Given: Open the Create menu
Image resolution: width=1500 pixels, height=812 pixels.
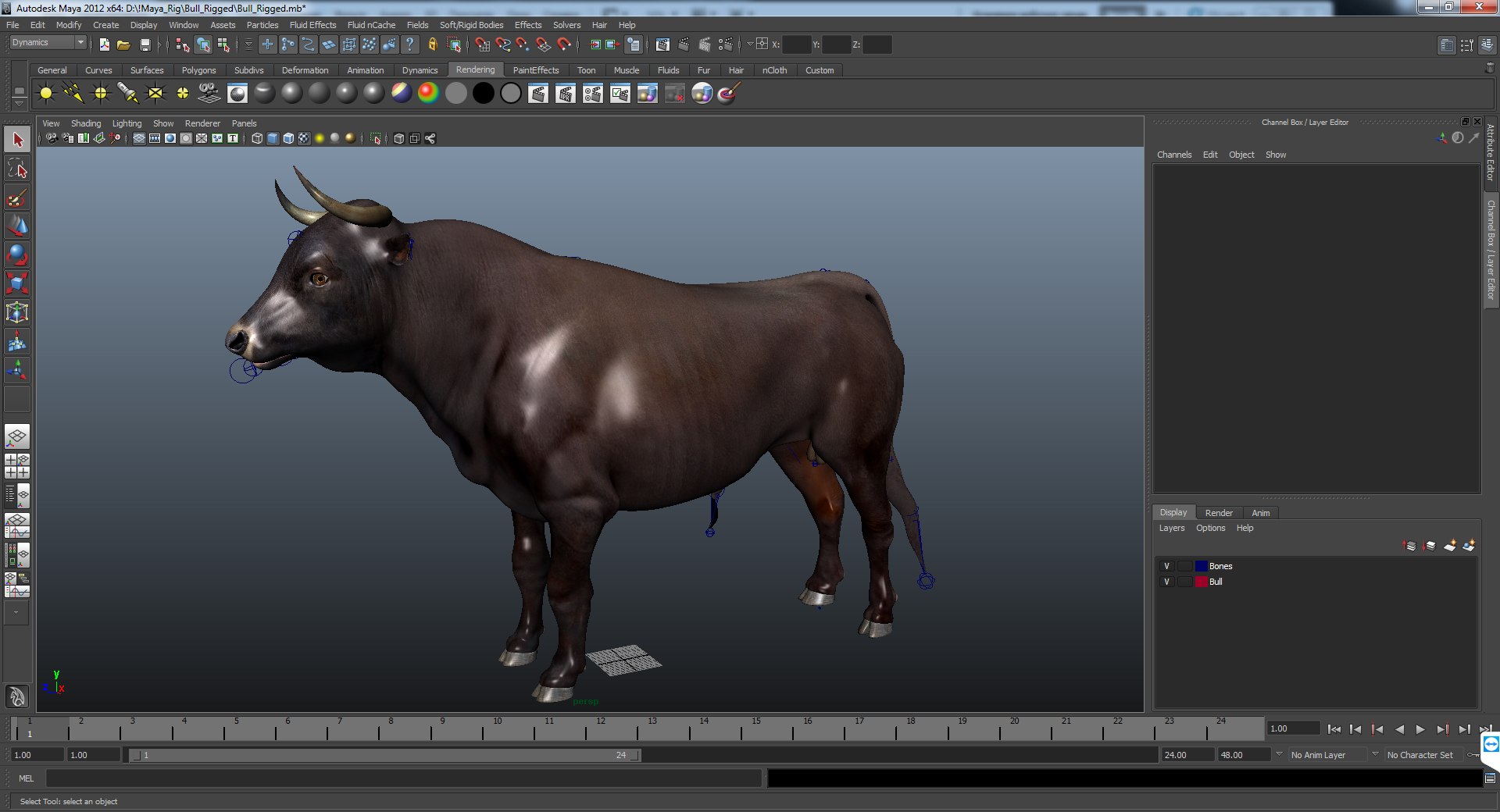Looking at the screenshot, I should coord(105,25).
